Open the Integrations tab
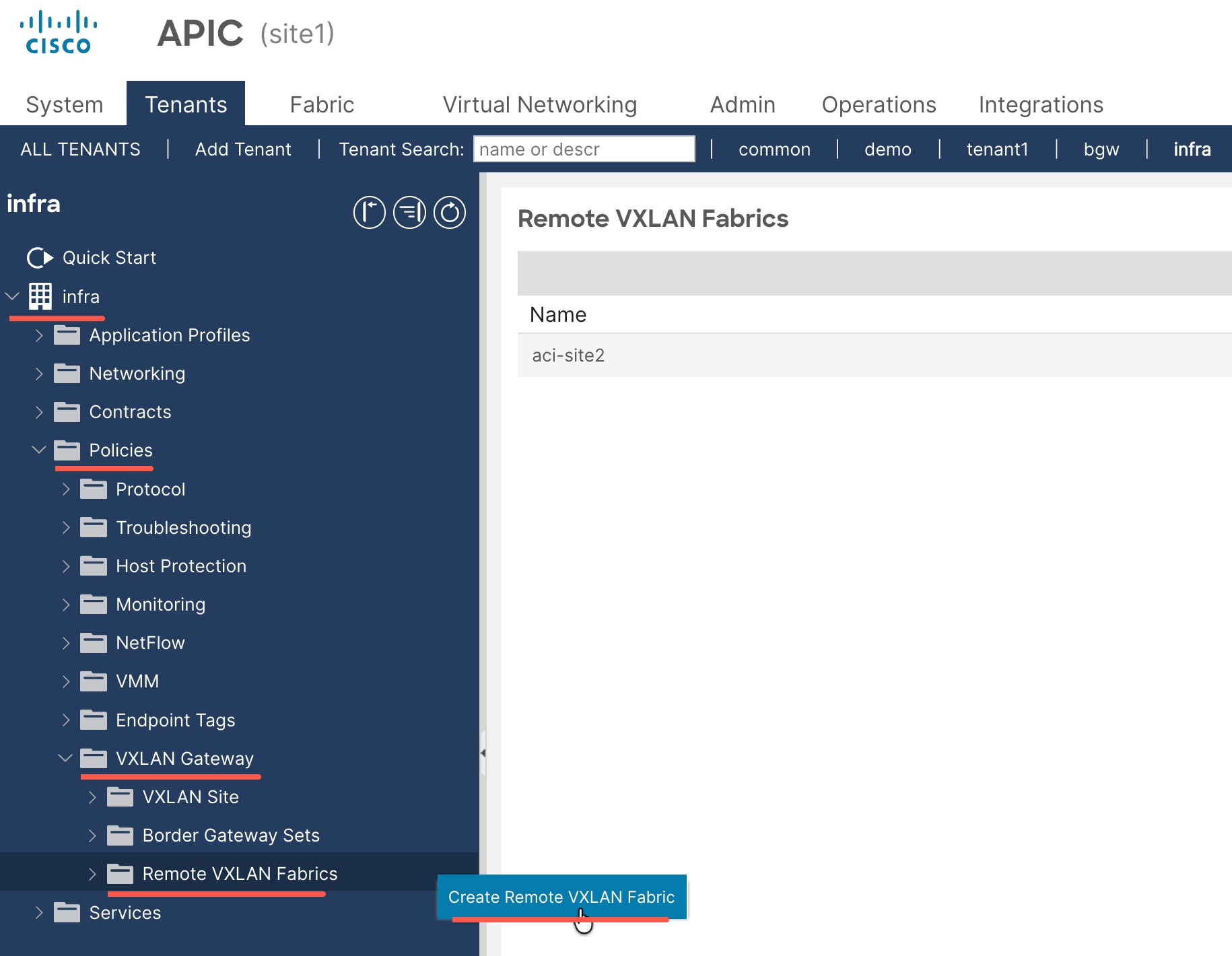 tap(1041, 104)
